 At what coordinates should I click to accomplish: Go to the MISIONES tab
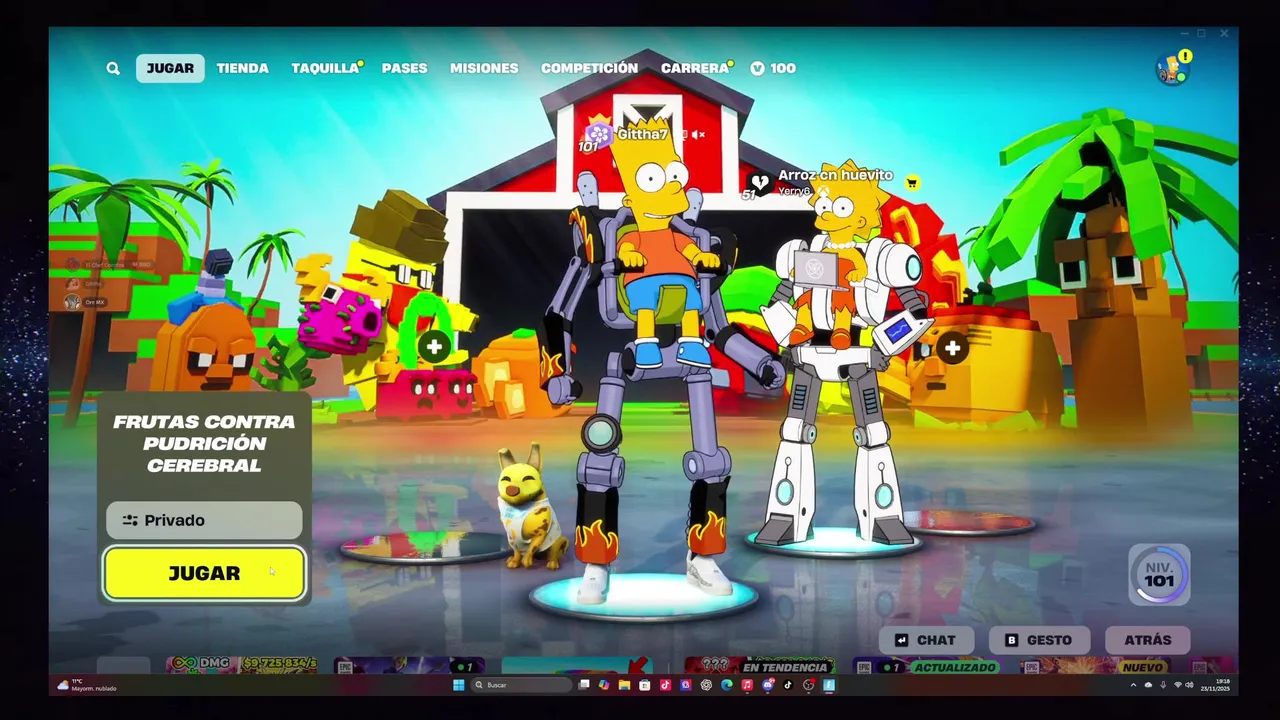coord(484,68)
